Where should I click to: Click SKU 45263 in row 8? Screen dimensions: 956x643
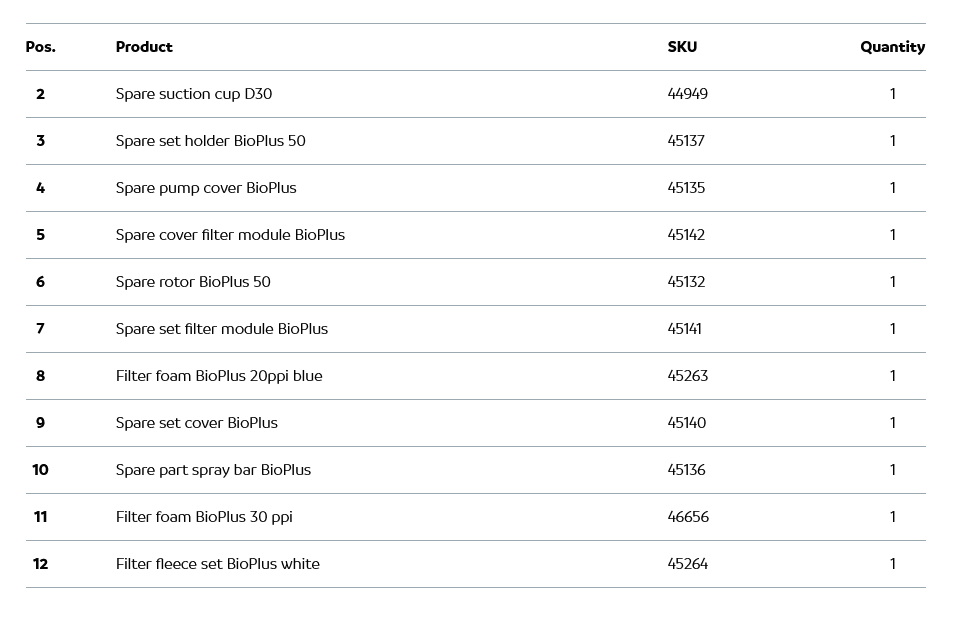click(687, 376)
